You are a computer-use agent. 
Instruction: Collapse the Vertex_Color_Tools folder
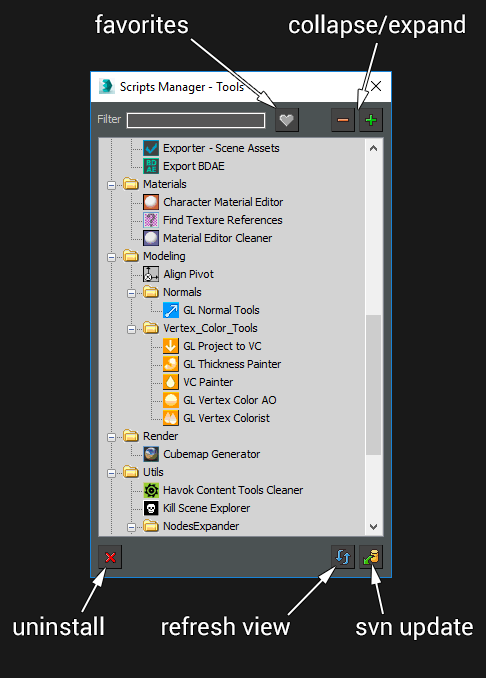pyautogui.click(x=131, y=329)
